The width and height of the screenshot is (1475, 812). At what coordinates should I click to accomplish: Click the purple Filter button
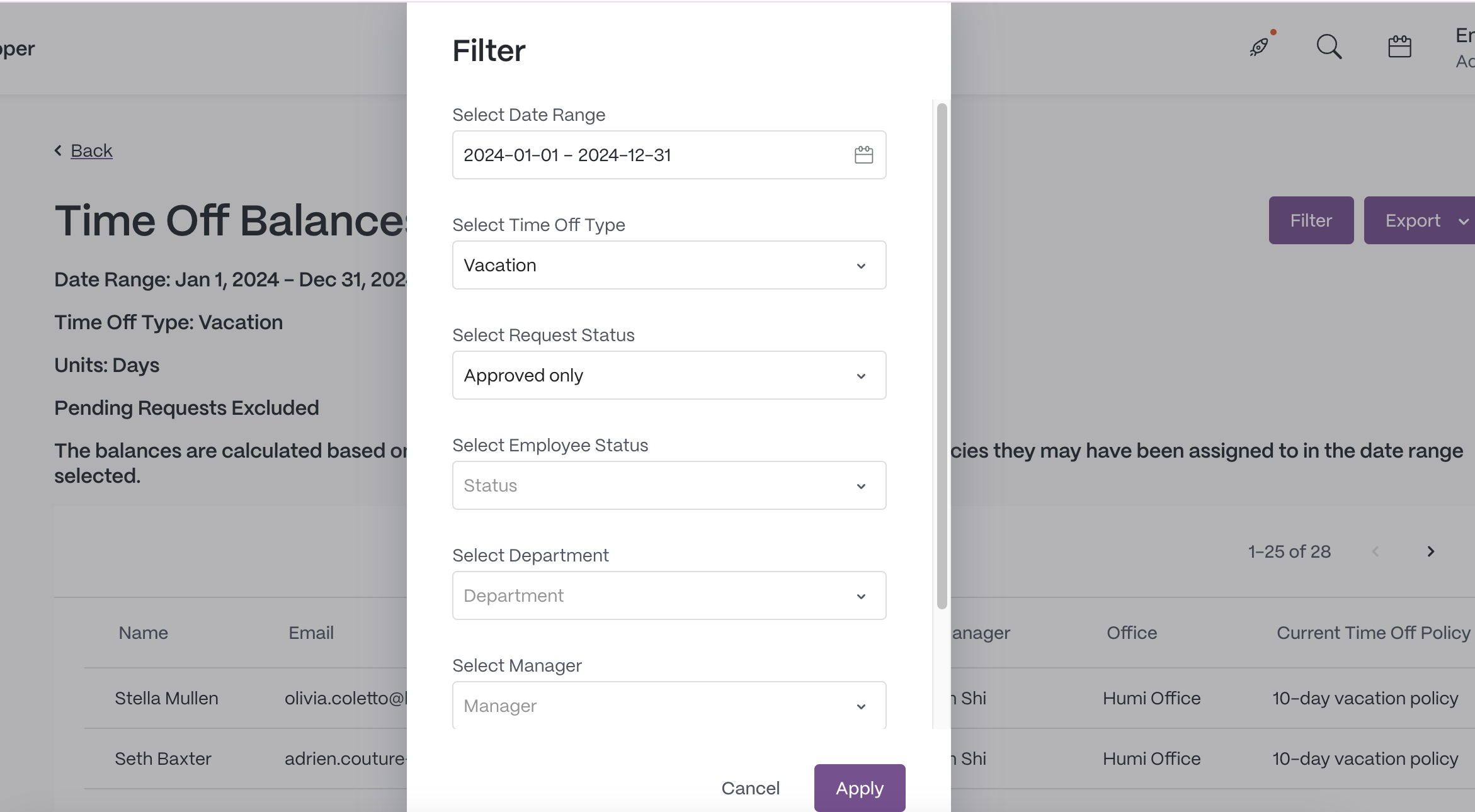coord(1311,220)
